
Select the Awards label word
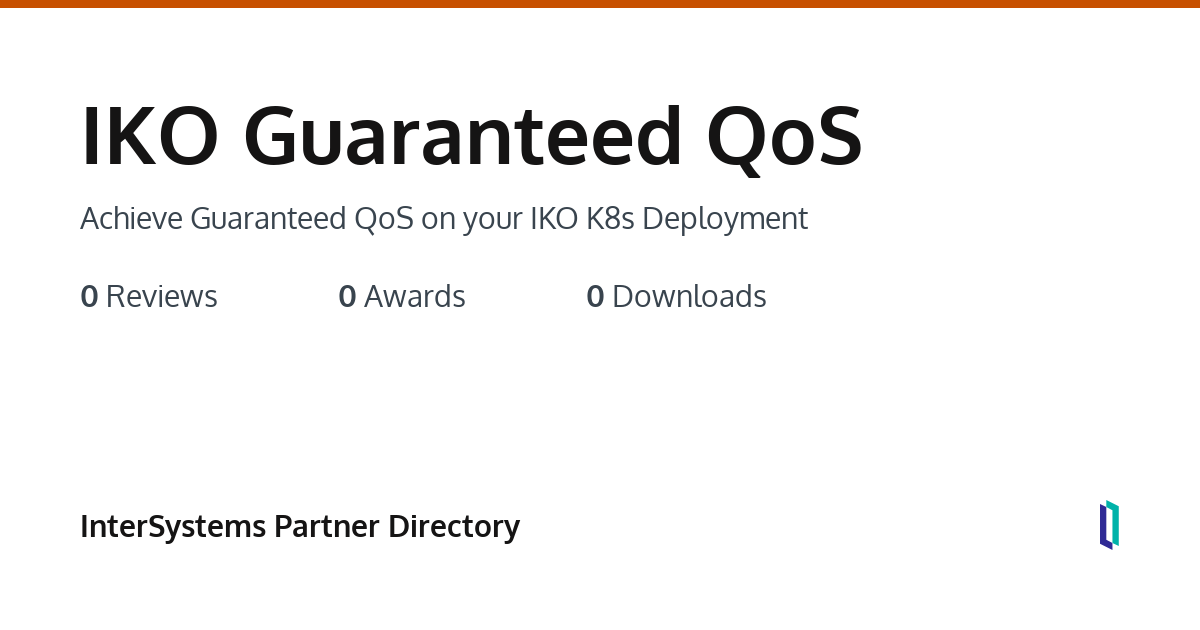415,297
